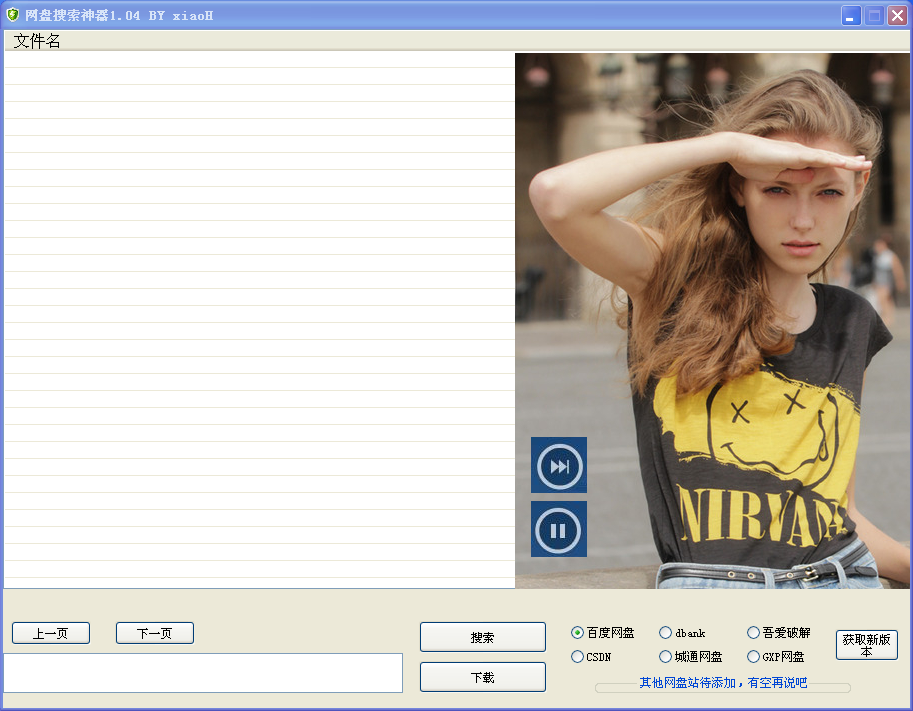The height and width of the screenshot is (711, 913).
Task: Pause the slideshow using the pause icon
Action: [558, 530]
